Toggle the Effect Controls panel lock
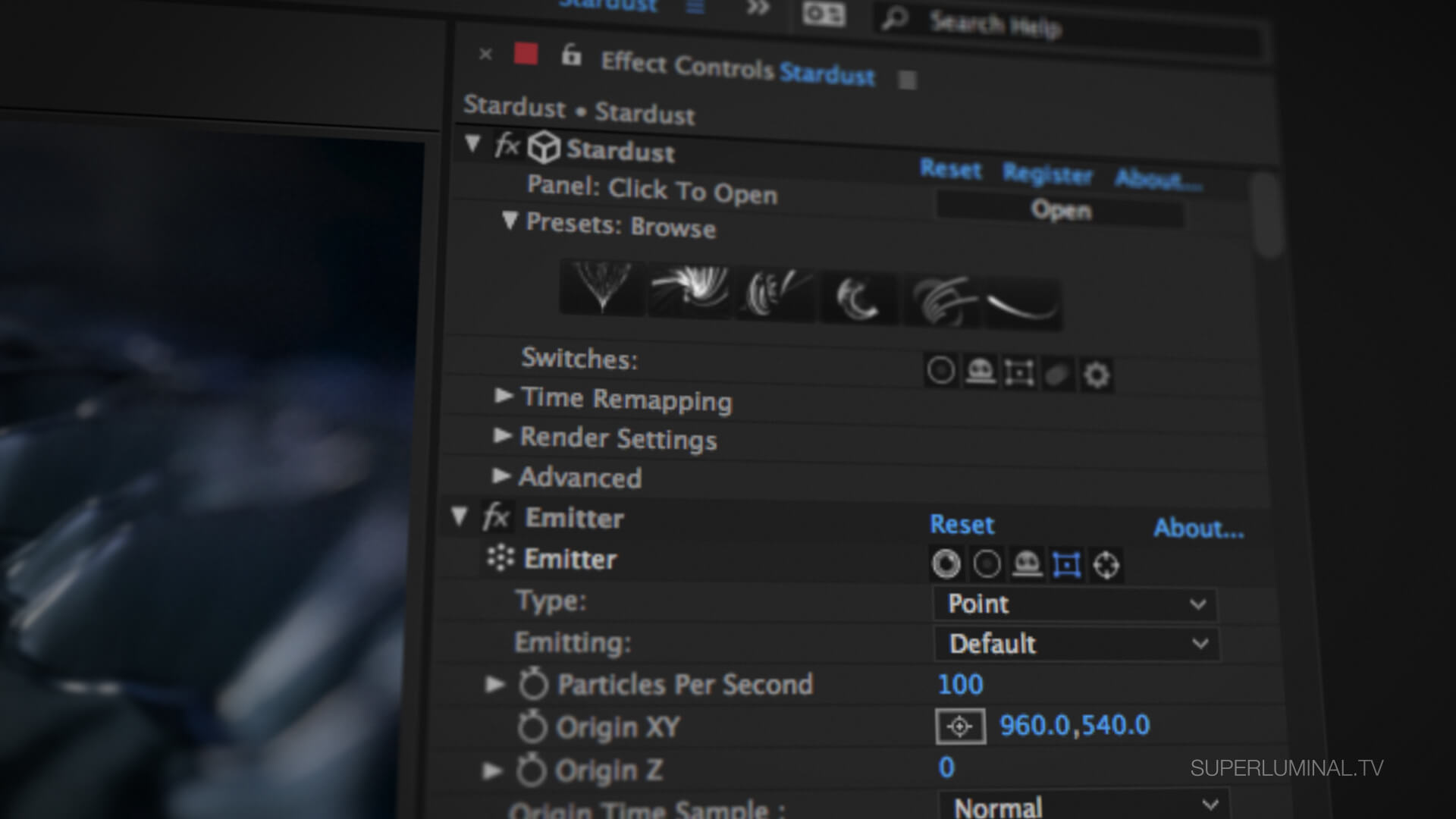The width and height of the screenshot is (1456, 819). tap(571, 55)
